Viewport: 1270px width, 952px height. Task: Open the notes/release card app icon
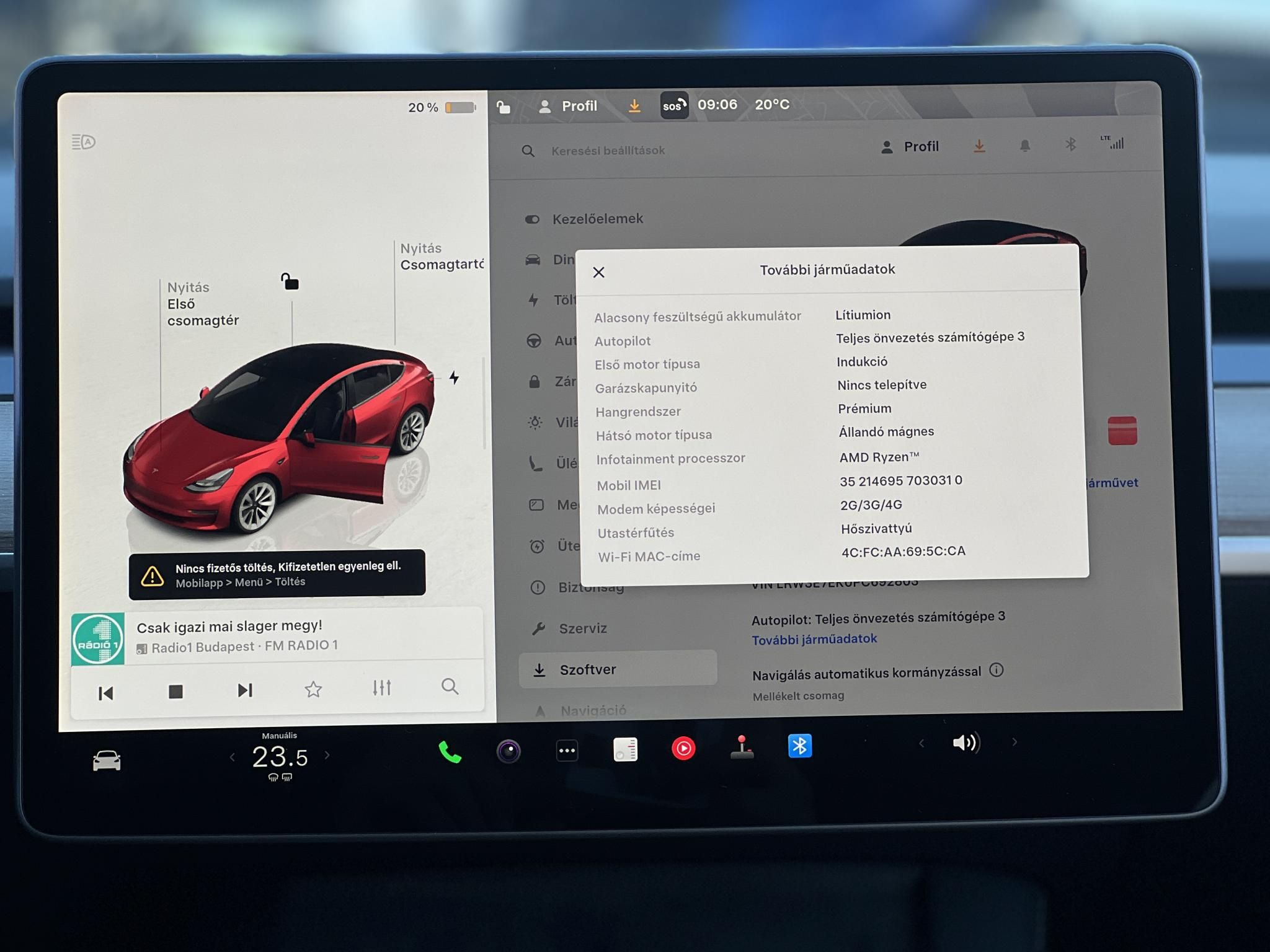pos(625,749)
